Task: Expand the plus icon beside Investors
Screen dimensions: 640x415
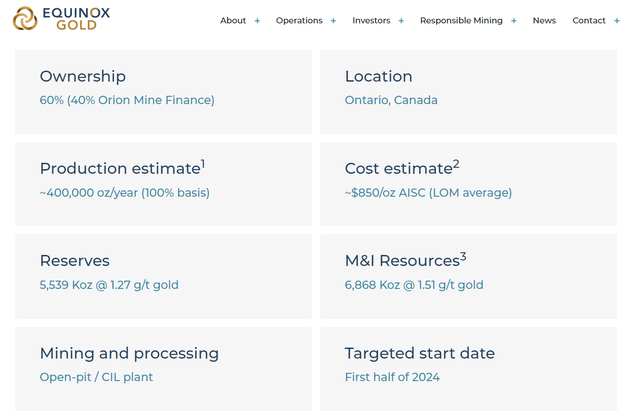Action: tap(401, 21)
